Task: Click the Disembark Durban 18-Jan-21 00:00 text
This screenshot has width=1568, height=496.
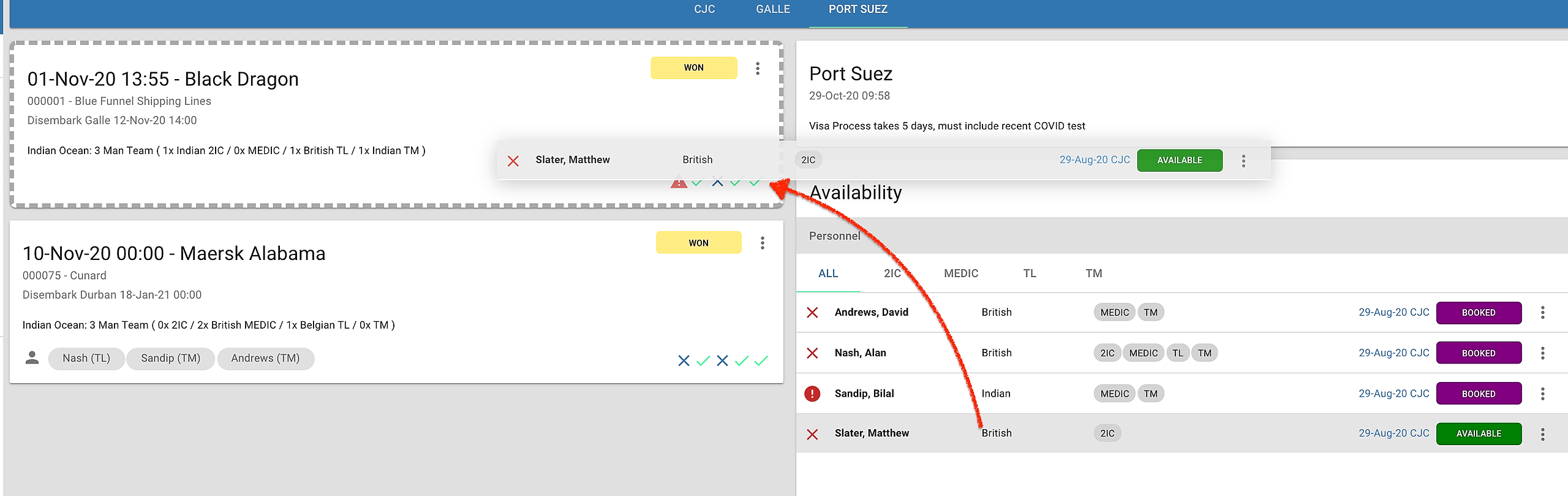Action: [x=112, y=295]
